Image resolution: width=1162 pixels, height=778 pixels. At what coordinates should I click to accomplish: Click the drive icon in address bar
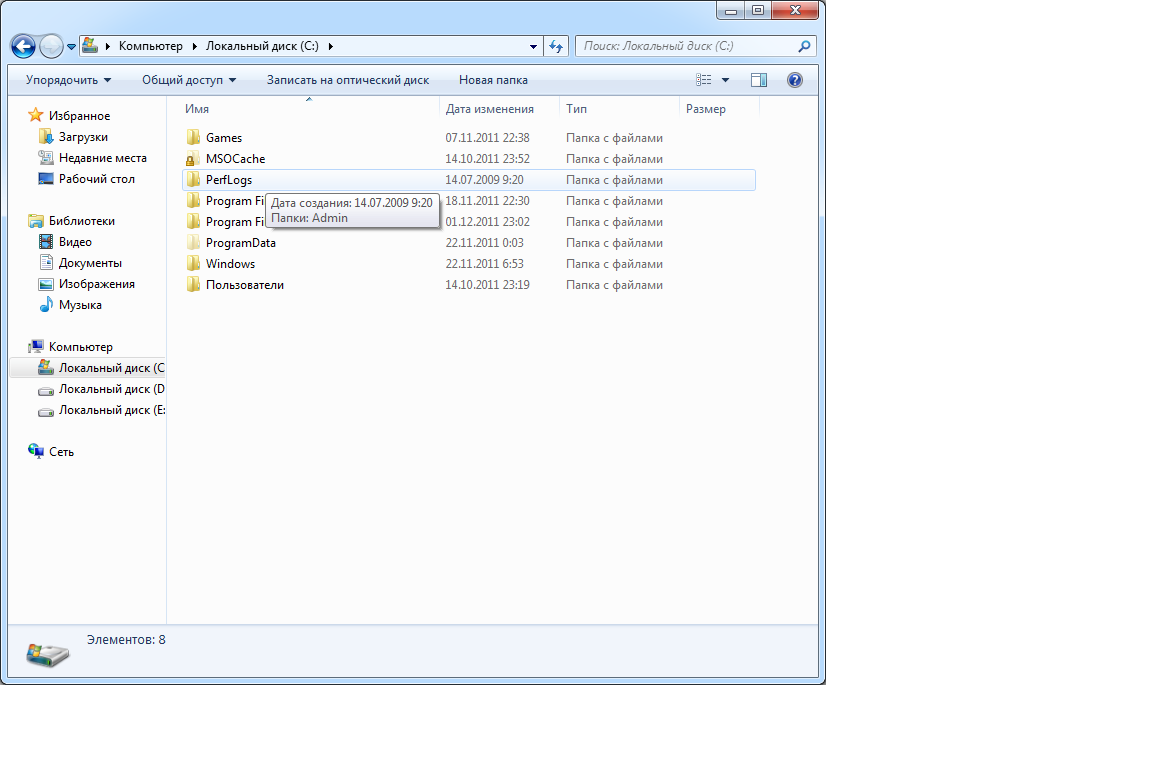[90, 46]
